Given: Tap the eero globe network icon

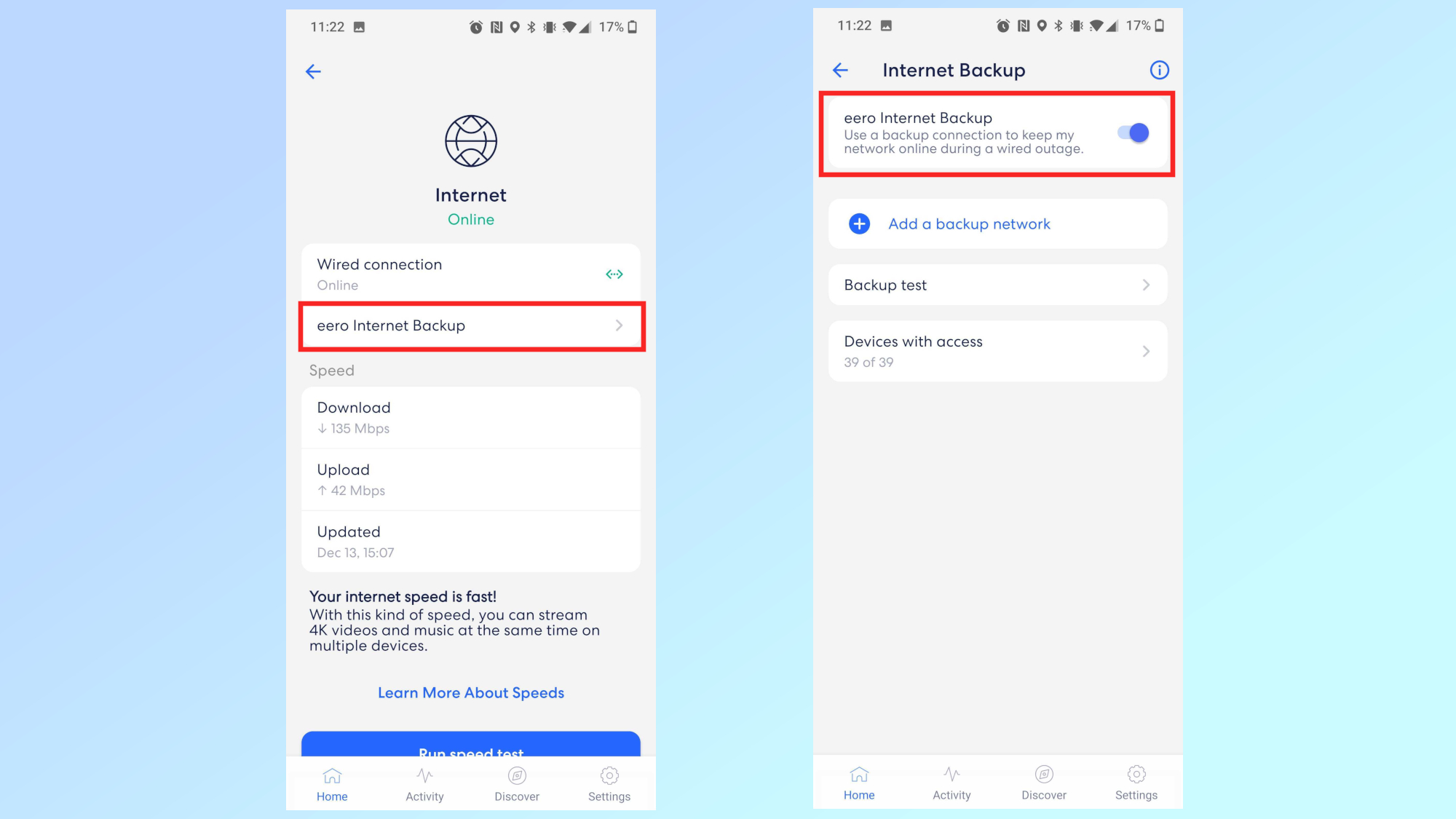Looking at the screenshot, I should point(469,139).
